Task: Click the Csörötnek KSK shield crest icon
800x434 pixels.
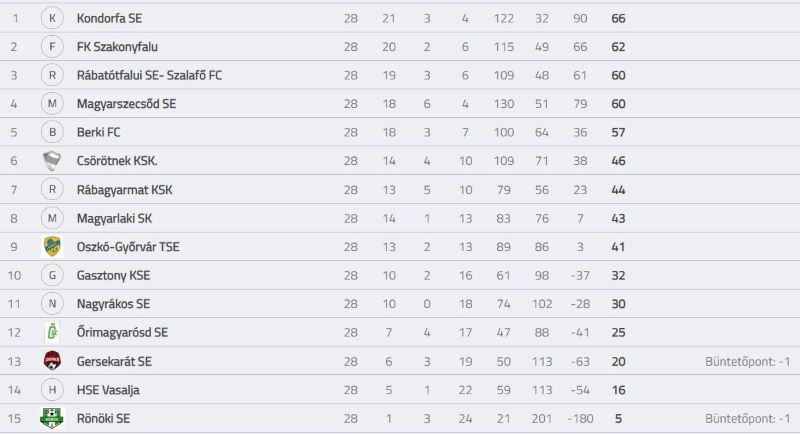Action: [x=52, y=161]
